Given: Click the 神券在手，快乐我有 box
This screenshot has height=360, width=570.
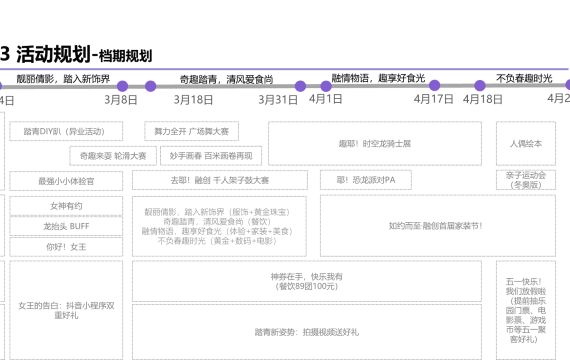Looking at the screenshot, I should [x=307, y=281].
